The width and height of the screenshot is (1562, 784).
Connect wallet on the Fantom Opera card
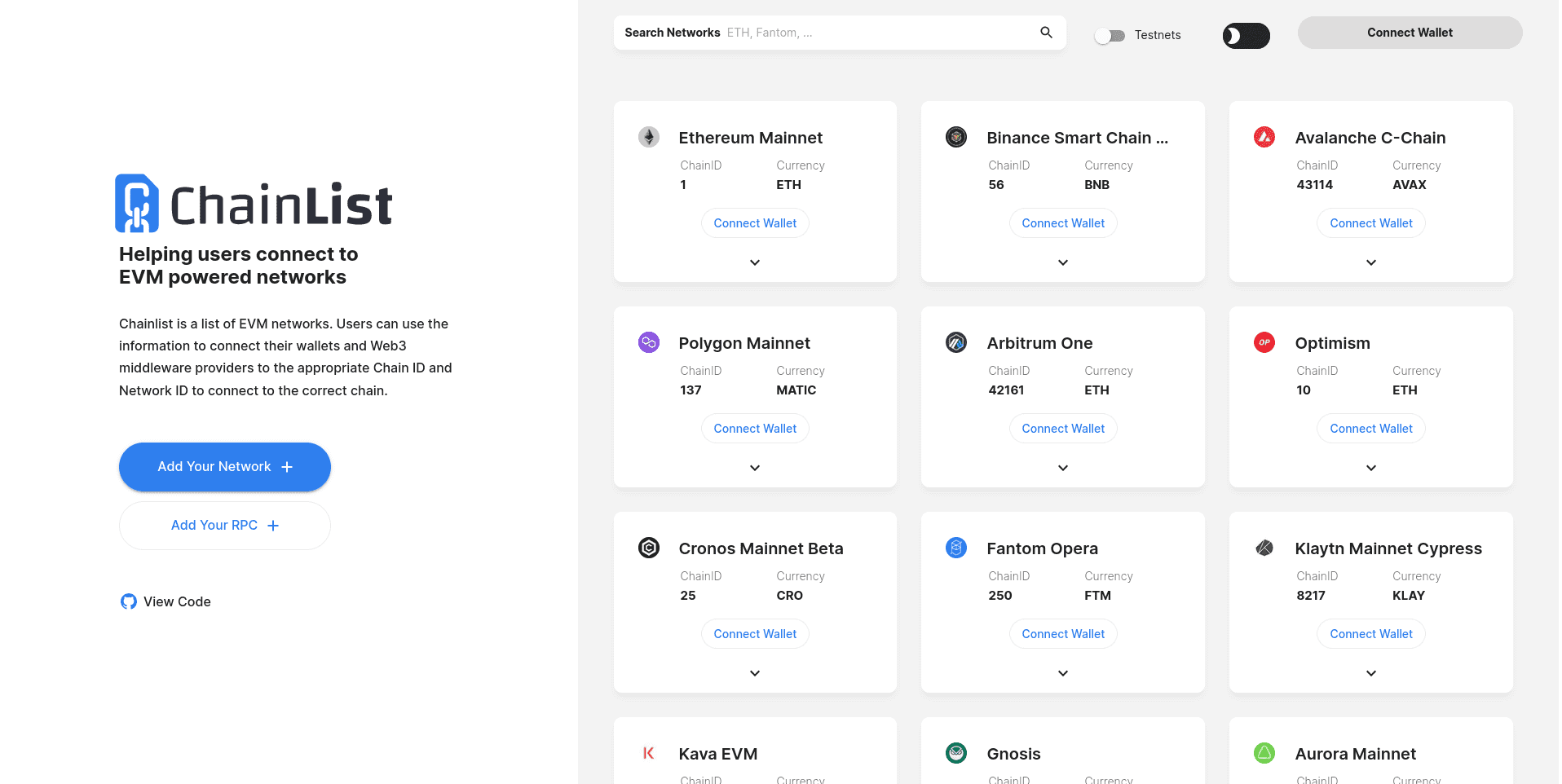click(1063, 634)
